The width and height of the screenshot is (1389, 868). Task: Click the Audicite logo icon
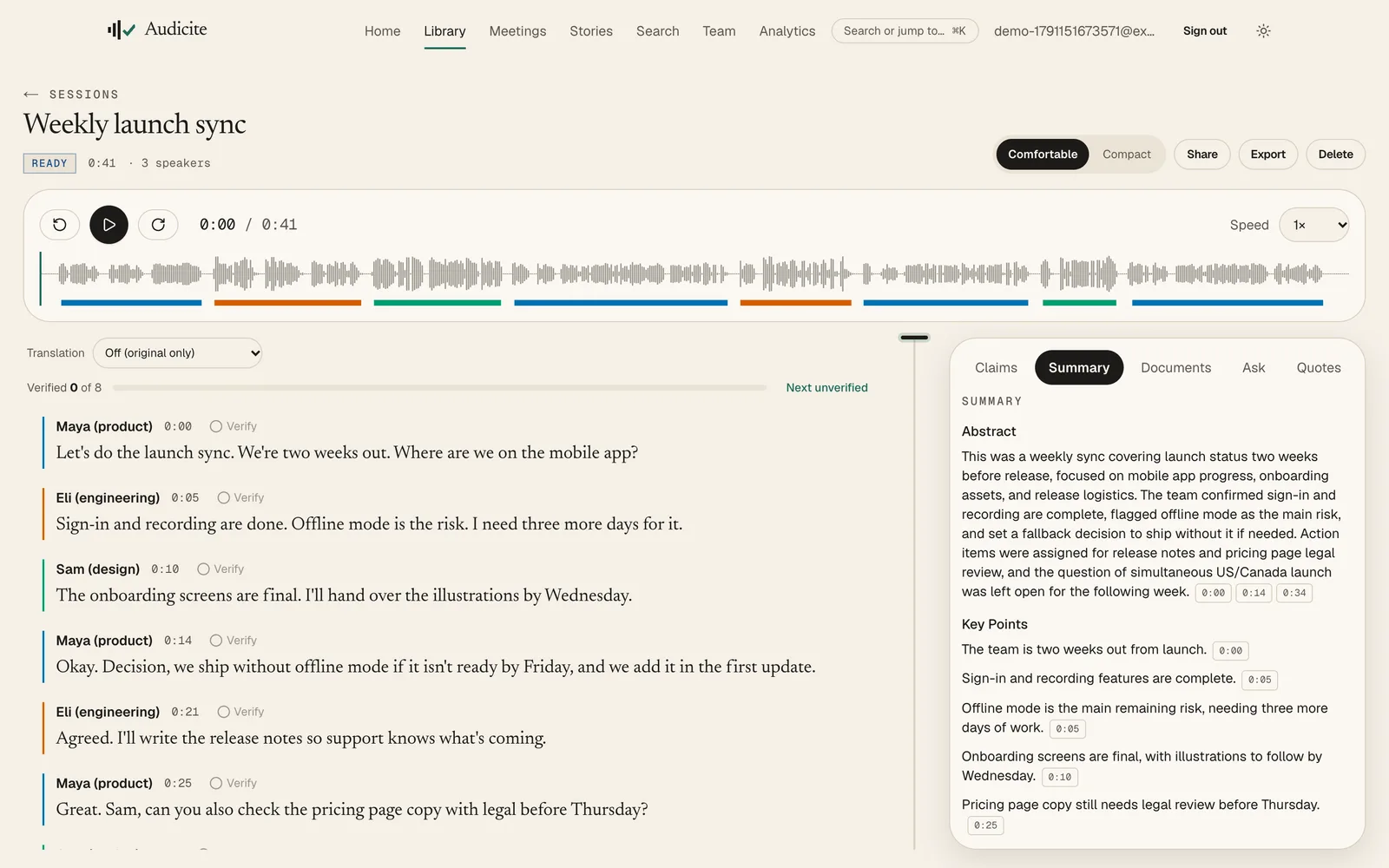point(121,30)
